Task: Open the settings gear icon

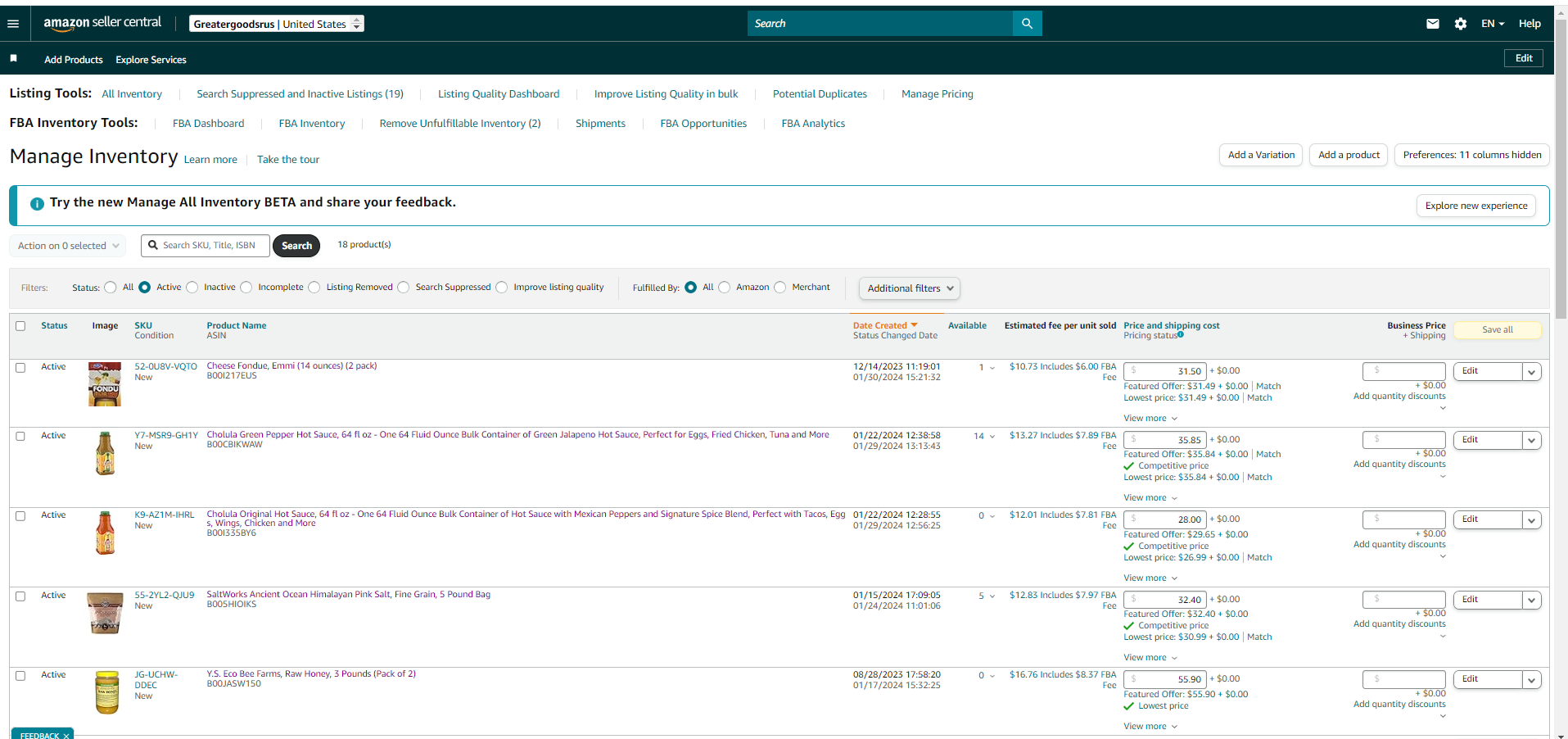Action: click(1461, 24)
